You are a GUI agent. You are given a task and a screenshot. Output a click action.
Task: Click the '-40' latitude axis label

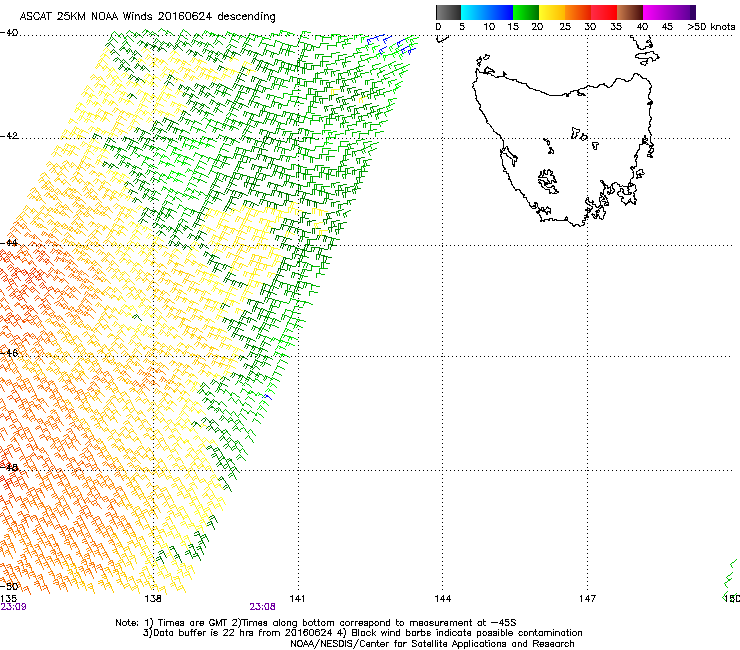(9, 33)
